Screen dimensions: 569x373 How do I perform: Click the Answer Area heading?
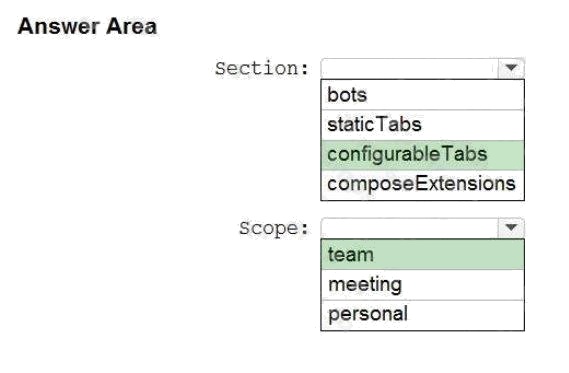coord(87,26)
